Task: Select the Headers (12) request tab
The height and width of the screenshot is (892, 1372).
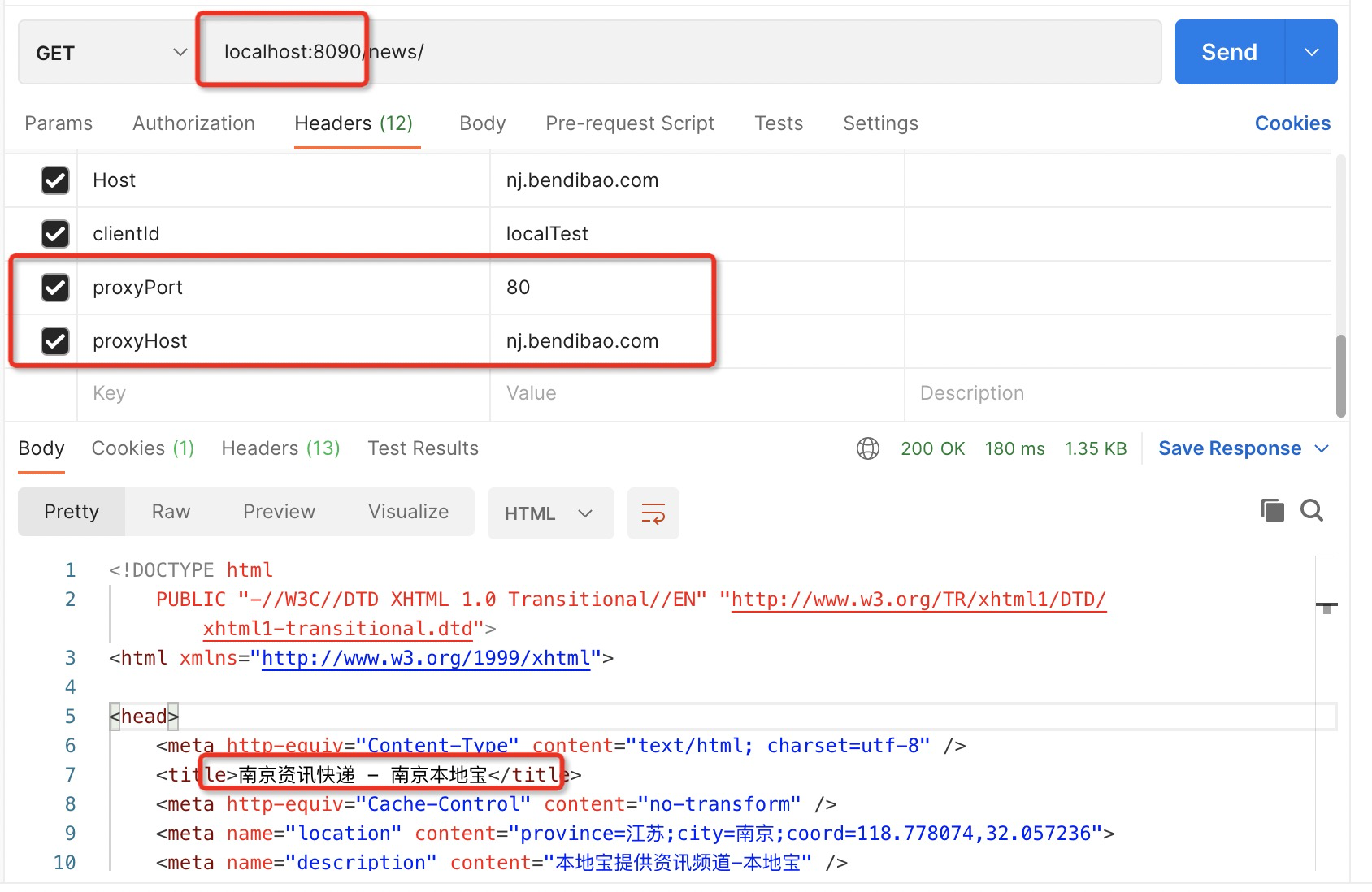Action: point(354,123)
